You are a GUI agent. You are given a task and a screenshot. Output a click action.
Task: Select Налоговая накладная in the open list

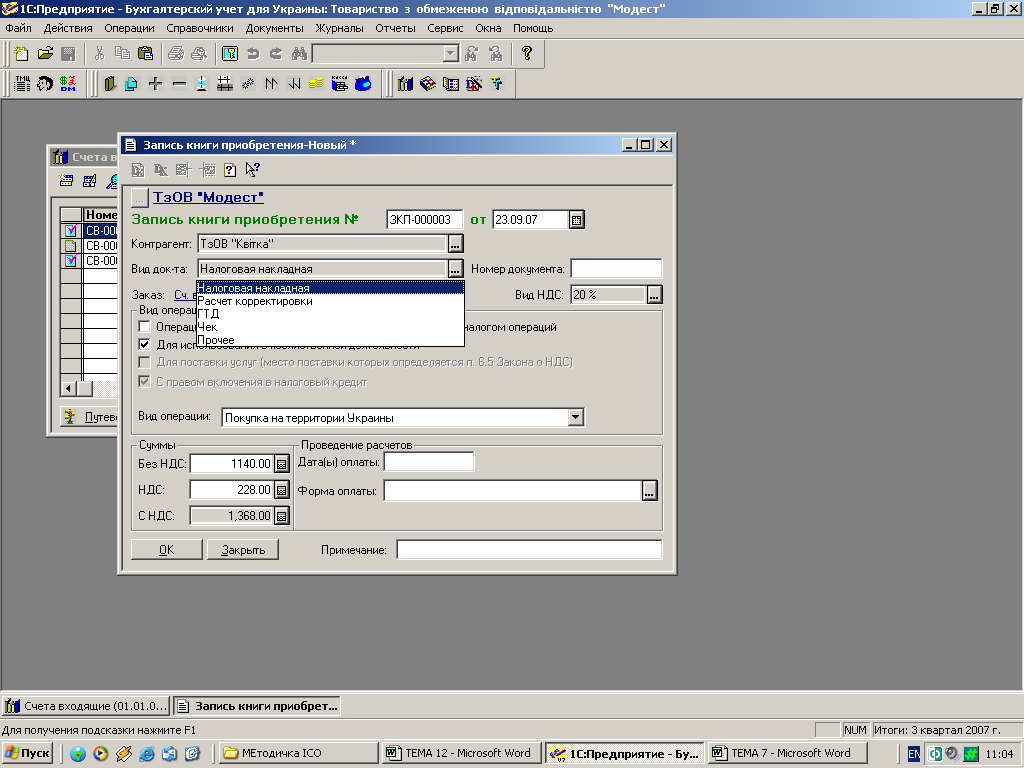[330, 288]
